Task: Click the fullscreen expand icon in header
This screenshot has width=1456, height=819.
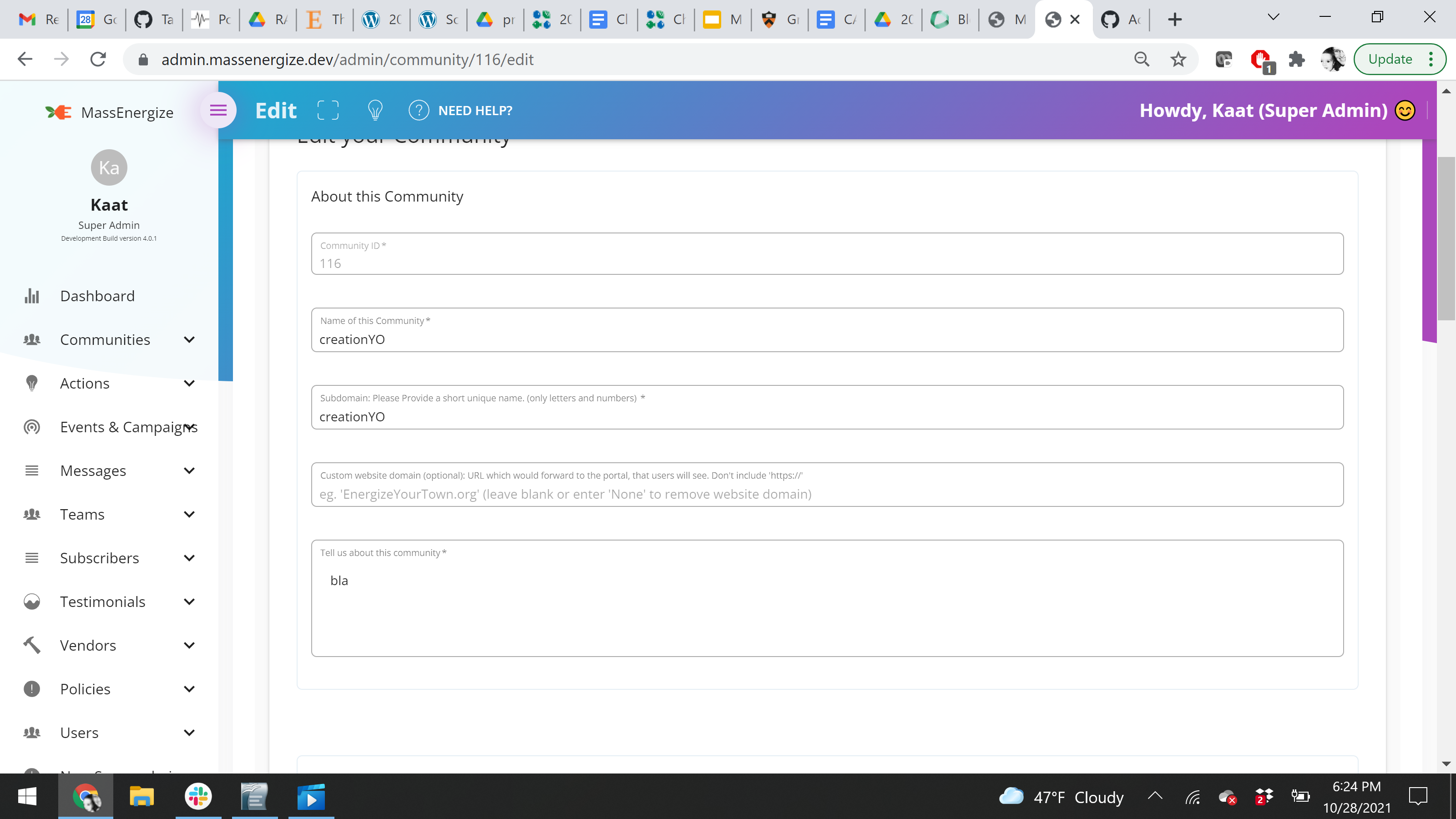Action: click(x=328, y=110)
